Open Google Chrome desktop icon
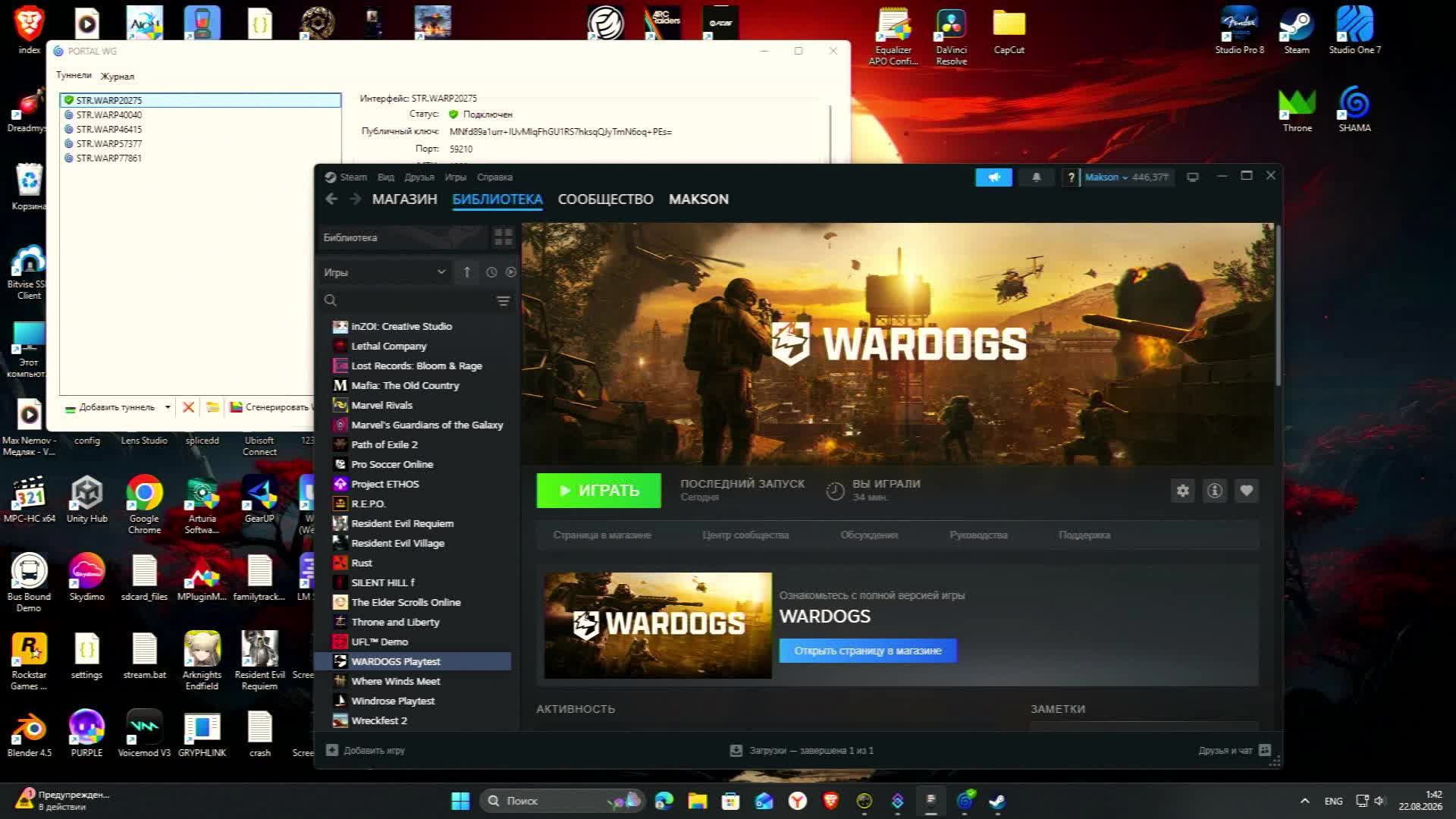This screenshot has width=1456, height=819. click(x=144, y=504)
